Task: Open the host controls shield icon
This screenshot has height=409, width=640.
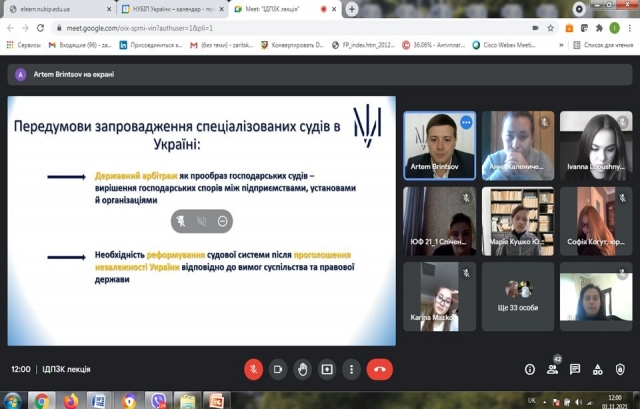Action: (x=622, y=369)
